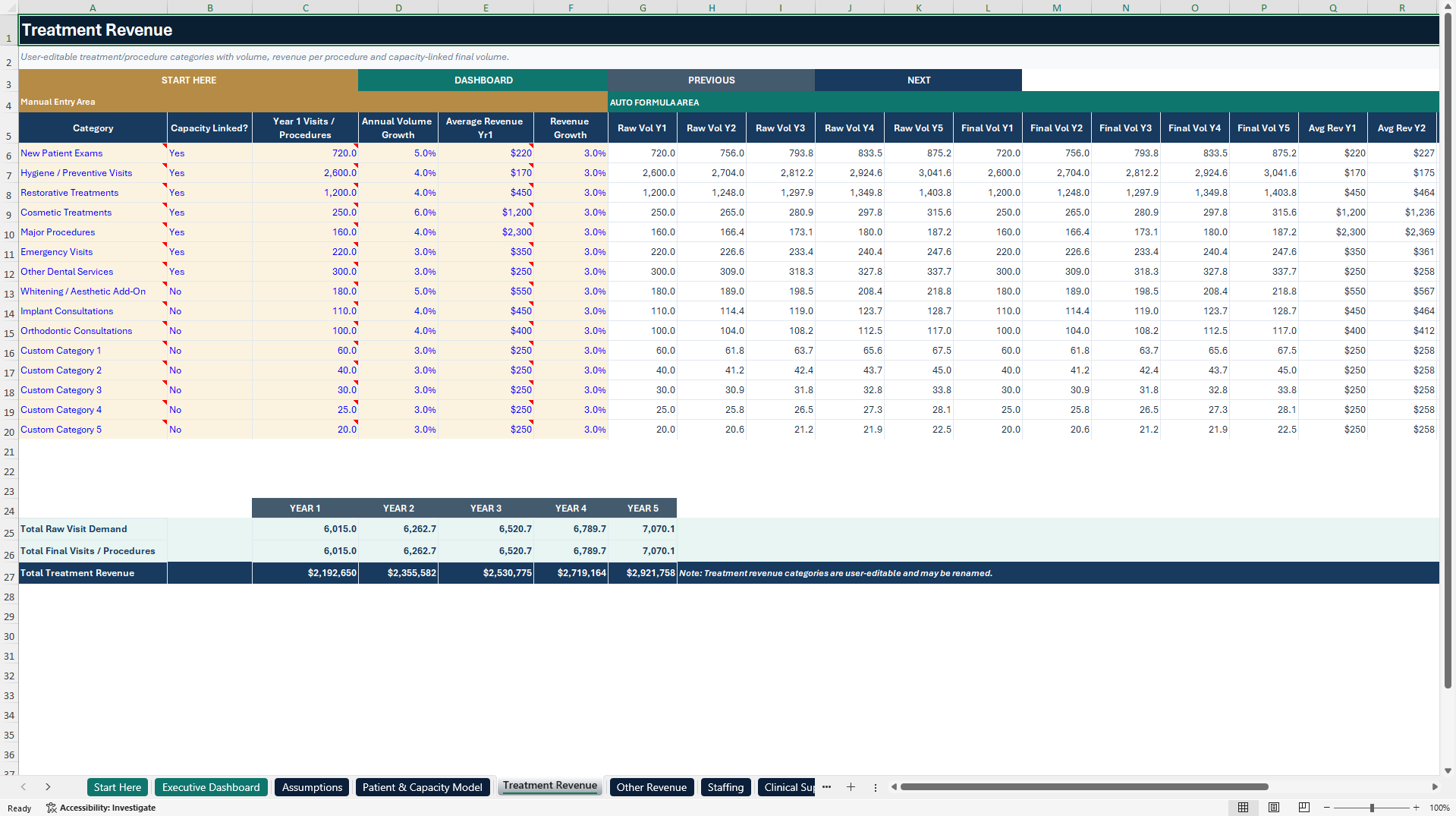1456x816 pixels.
Task: Select Capacity Linked cell for Cosmetic Treatments
Action: 209,213
